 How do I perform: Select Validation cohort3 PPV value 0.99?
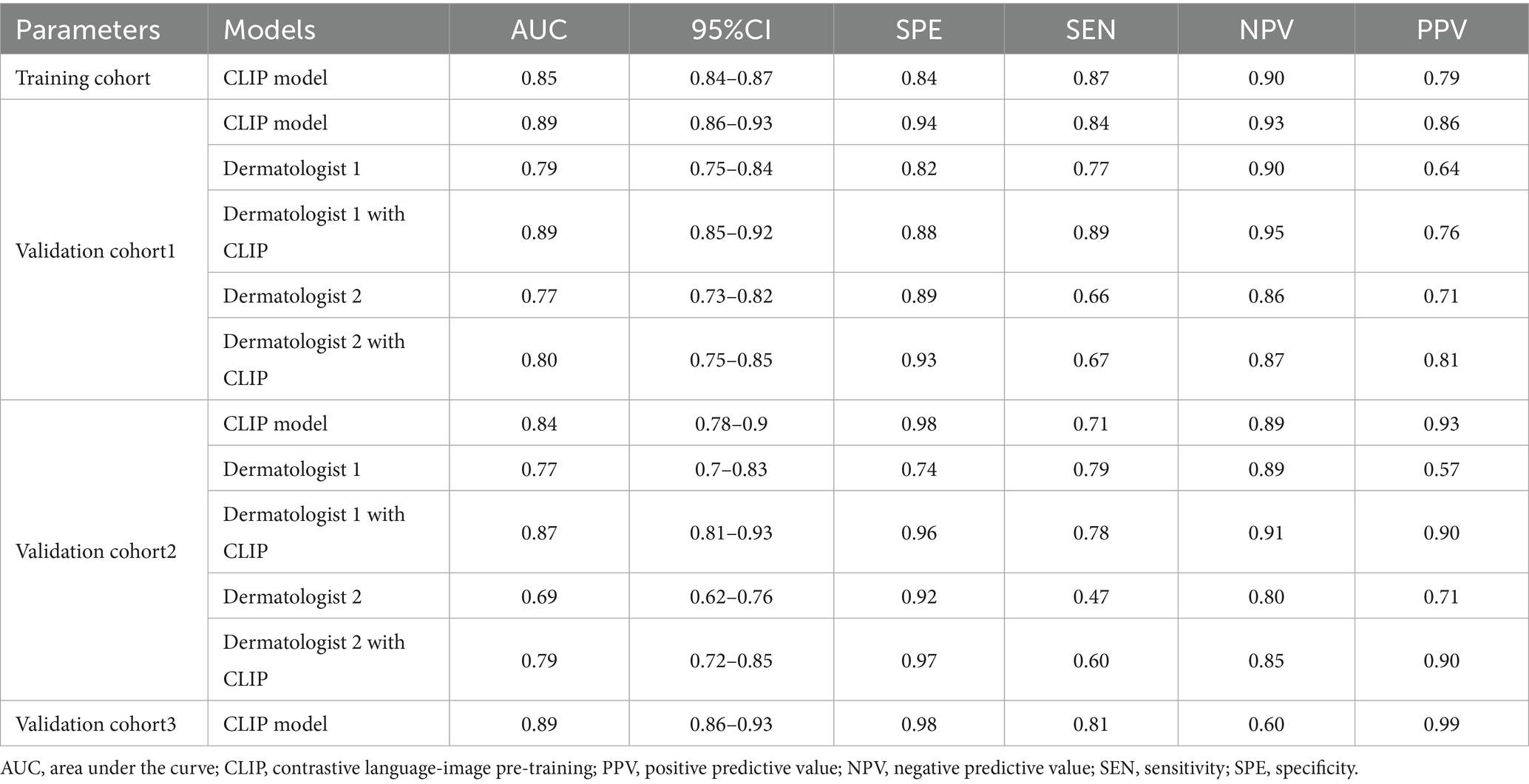(1441, 723)
